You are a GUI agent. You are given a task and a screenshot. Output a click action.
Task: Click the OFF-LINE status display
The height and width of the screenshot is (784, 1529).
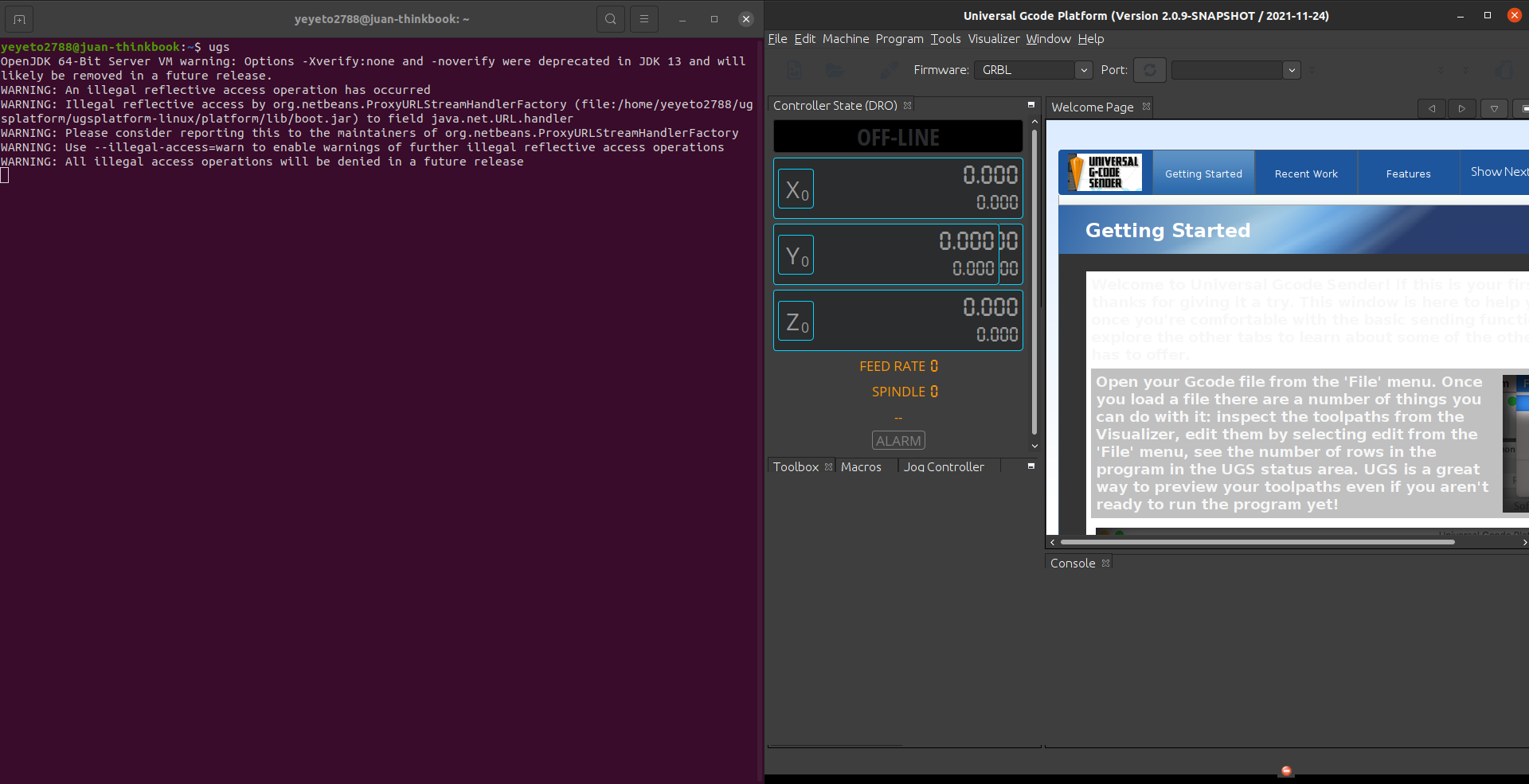[x=898, y=137]
